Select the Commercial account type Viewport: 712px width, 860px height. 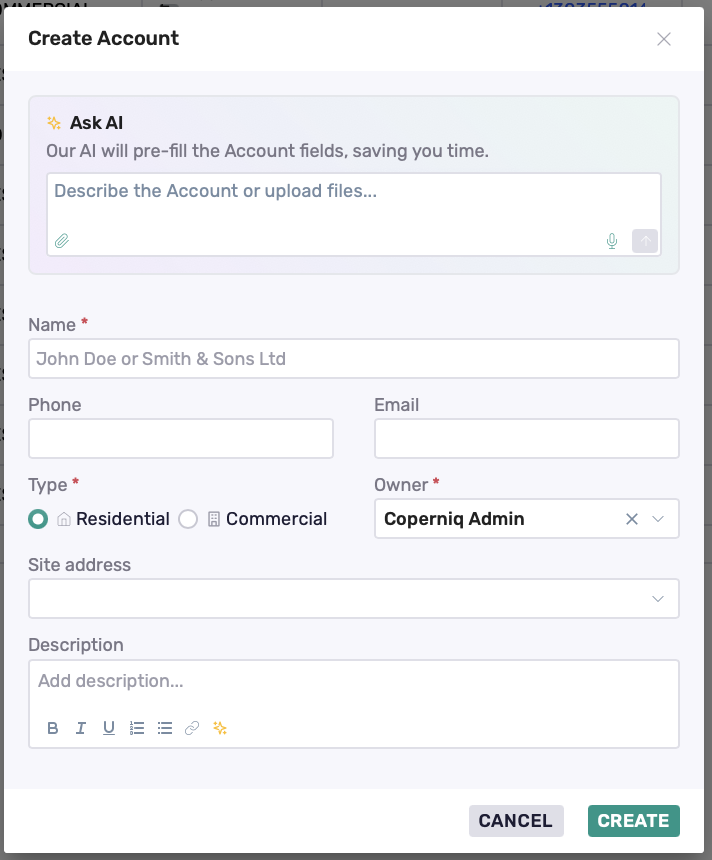pos(188,519)
